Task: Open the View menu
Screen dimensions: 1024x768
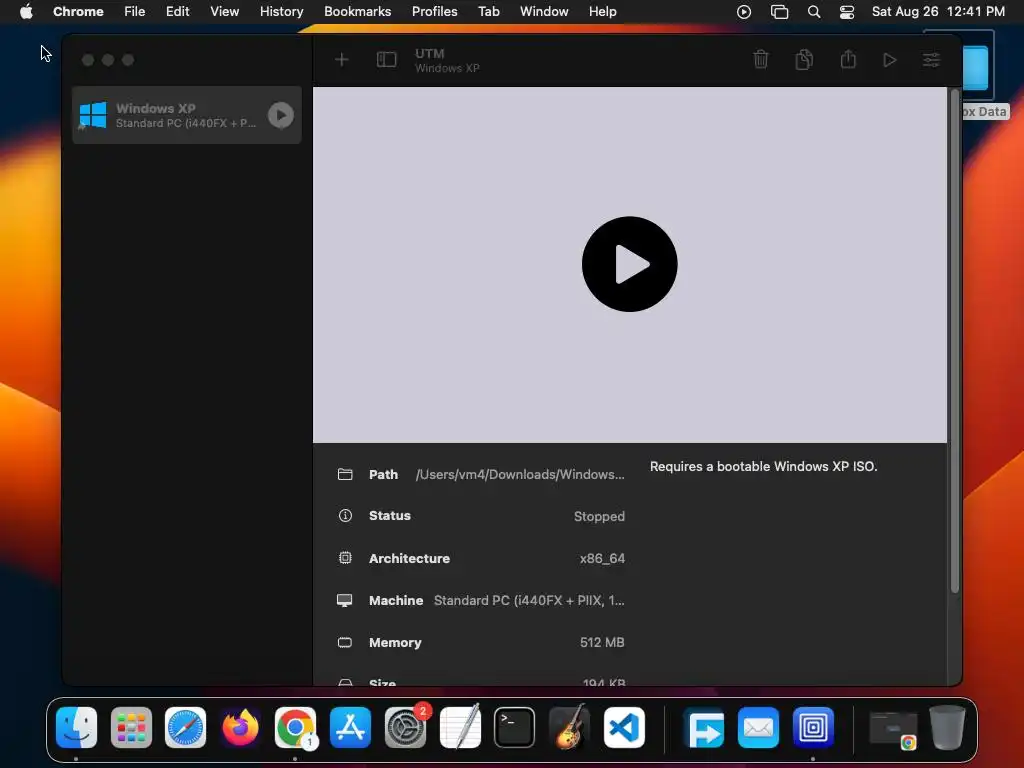Action: coord(225,12)
